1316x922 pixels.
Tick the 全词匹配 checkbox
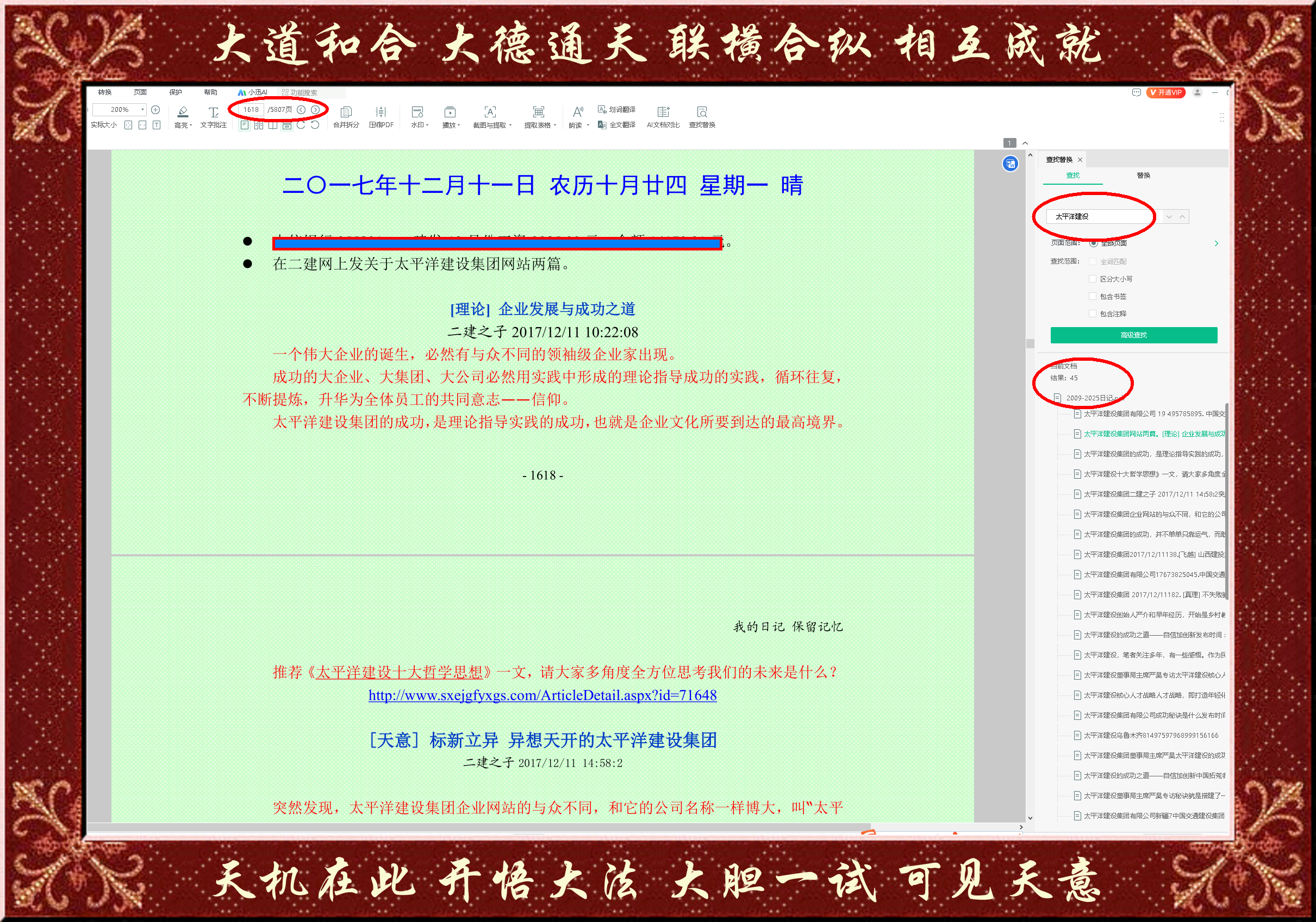point(1093,261)
